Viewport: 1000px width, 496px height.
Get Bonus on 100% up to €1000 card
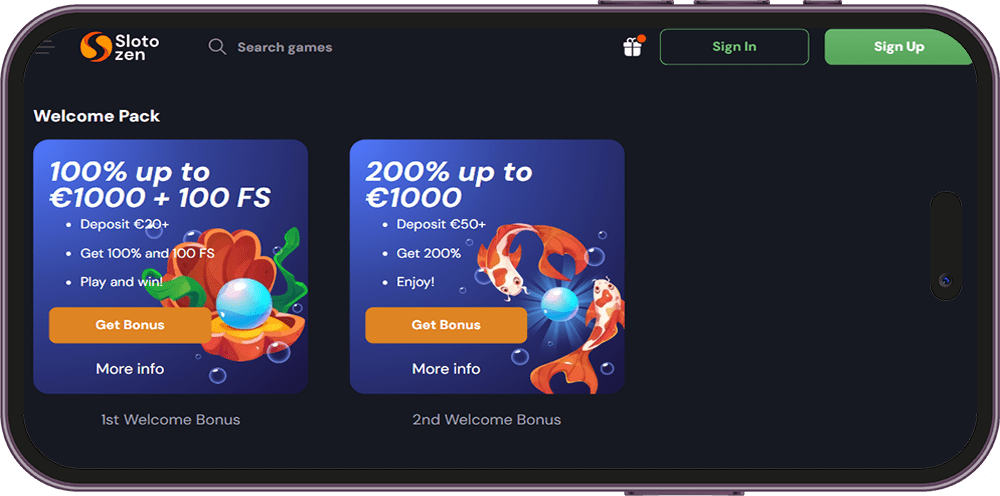(x=130, y=325)
